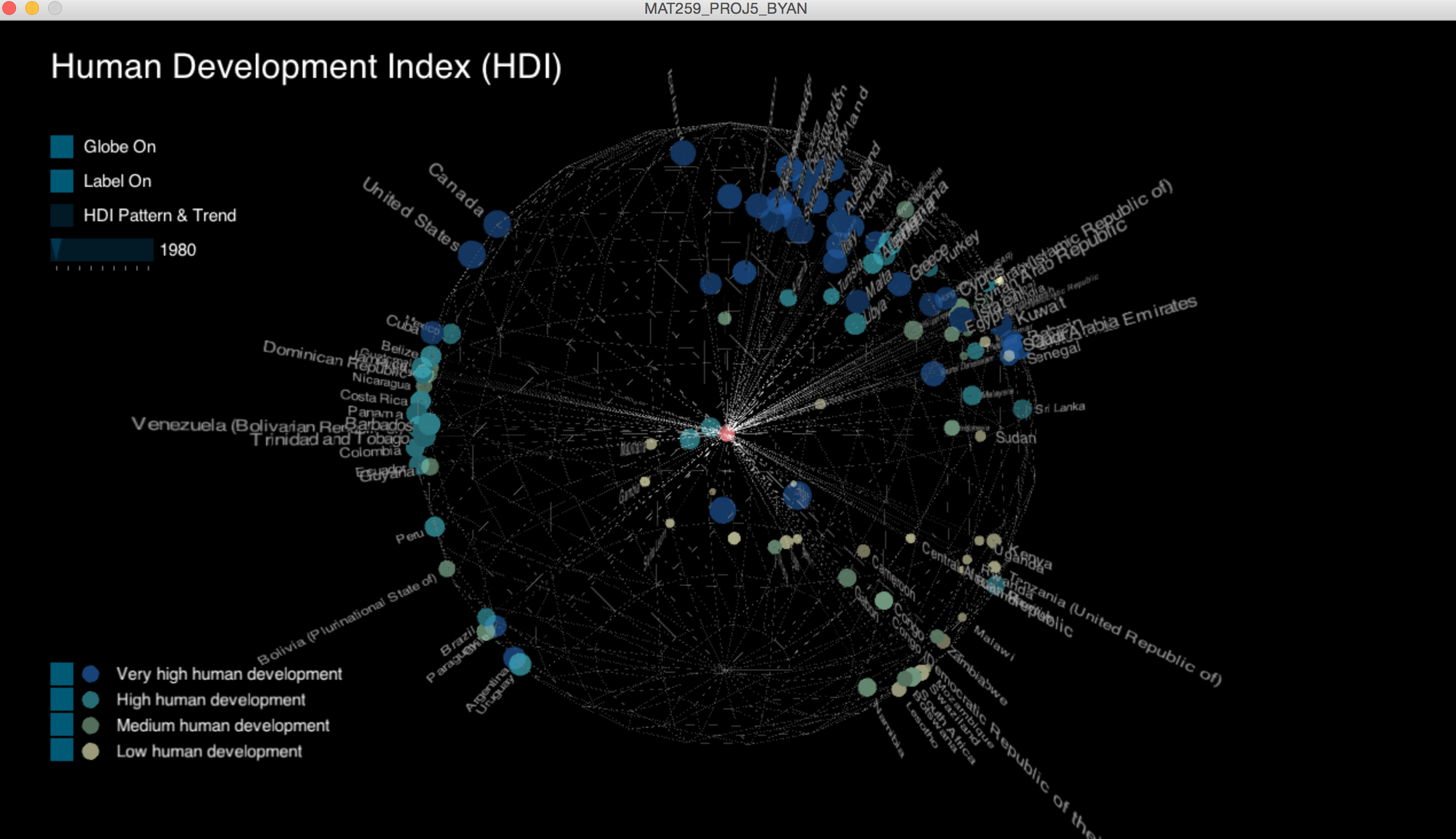Select the Bolivia data point
Screen dimensions: 1456x839
click(447, 569)
